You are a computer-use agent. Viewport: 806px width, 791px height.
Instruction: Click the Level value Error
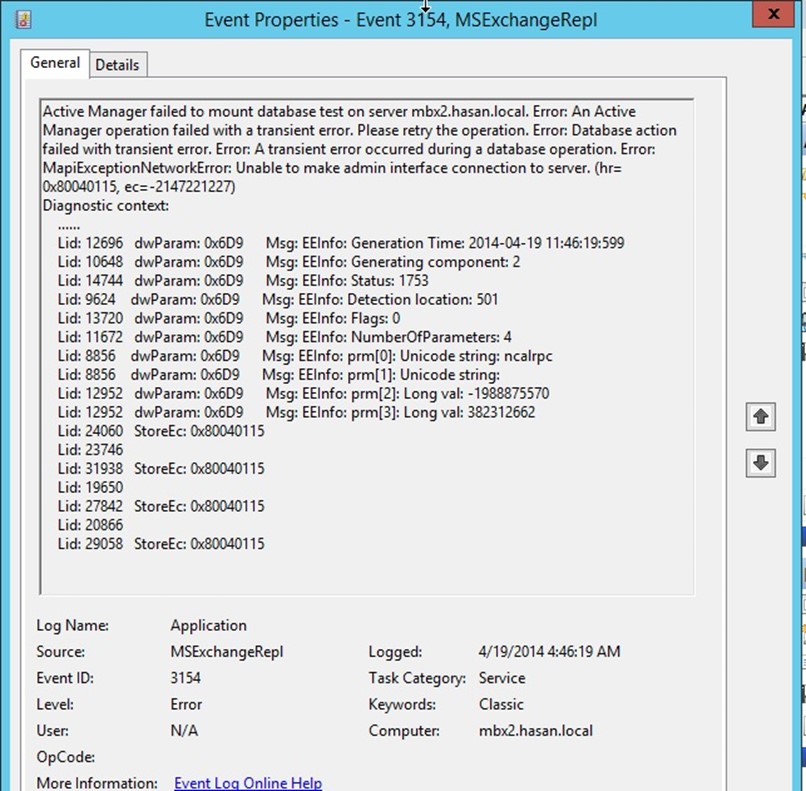click(186, 704)
